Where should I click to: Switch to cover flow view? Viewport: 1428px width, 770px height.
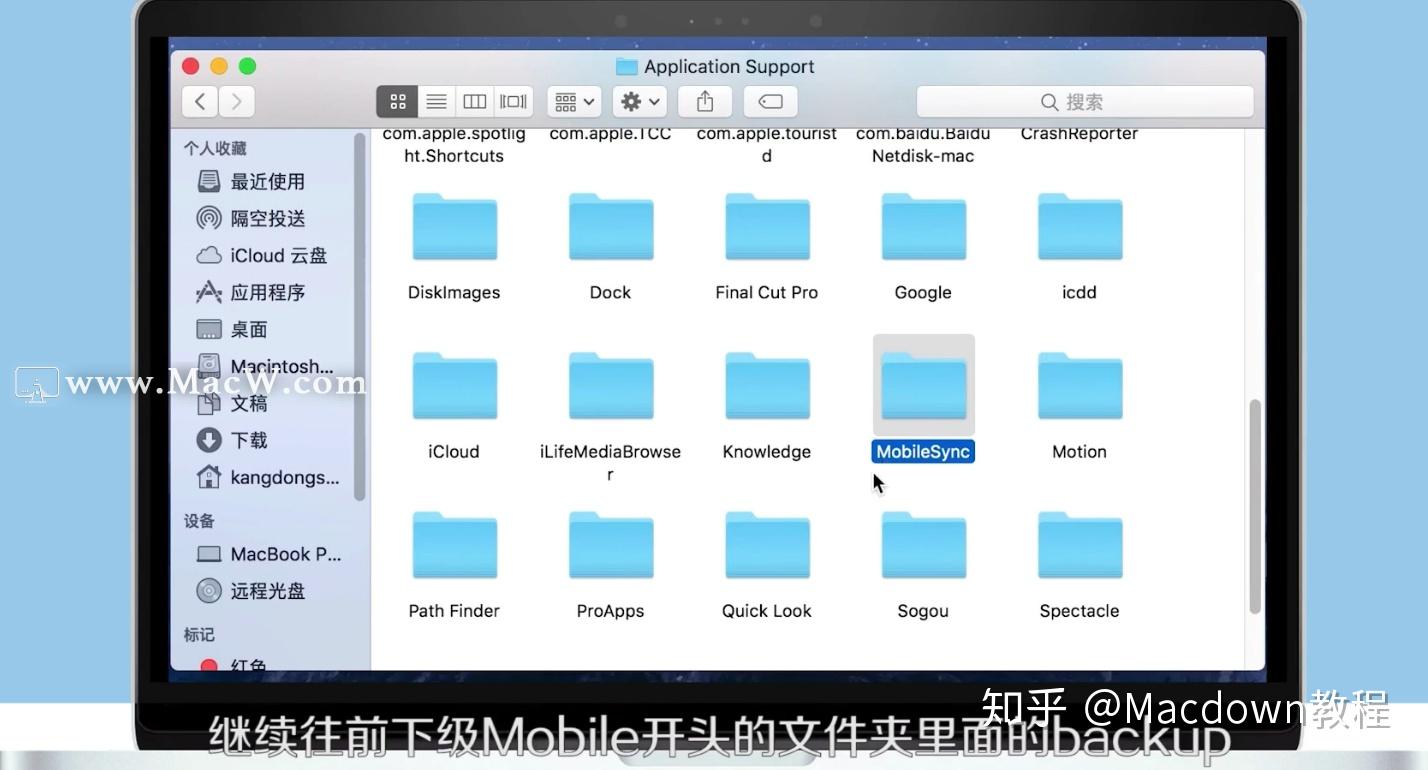point(513,101)
